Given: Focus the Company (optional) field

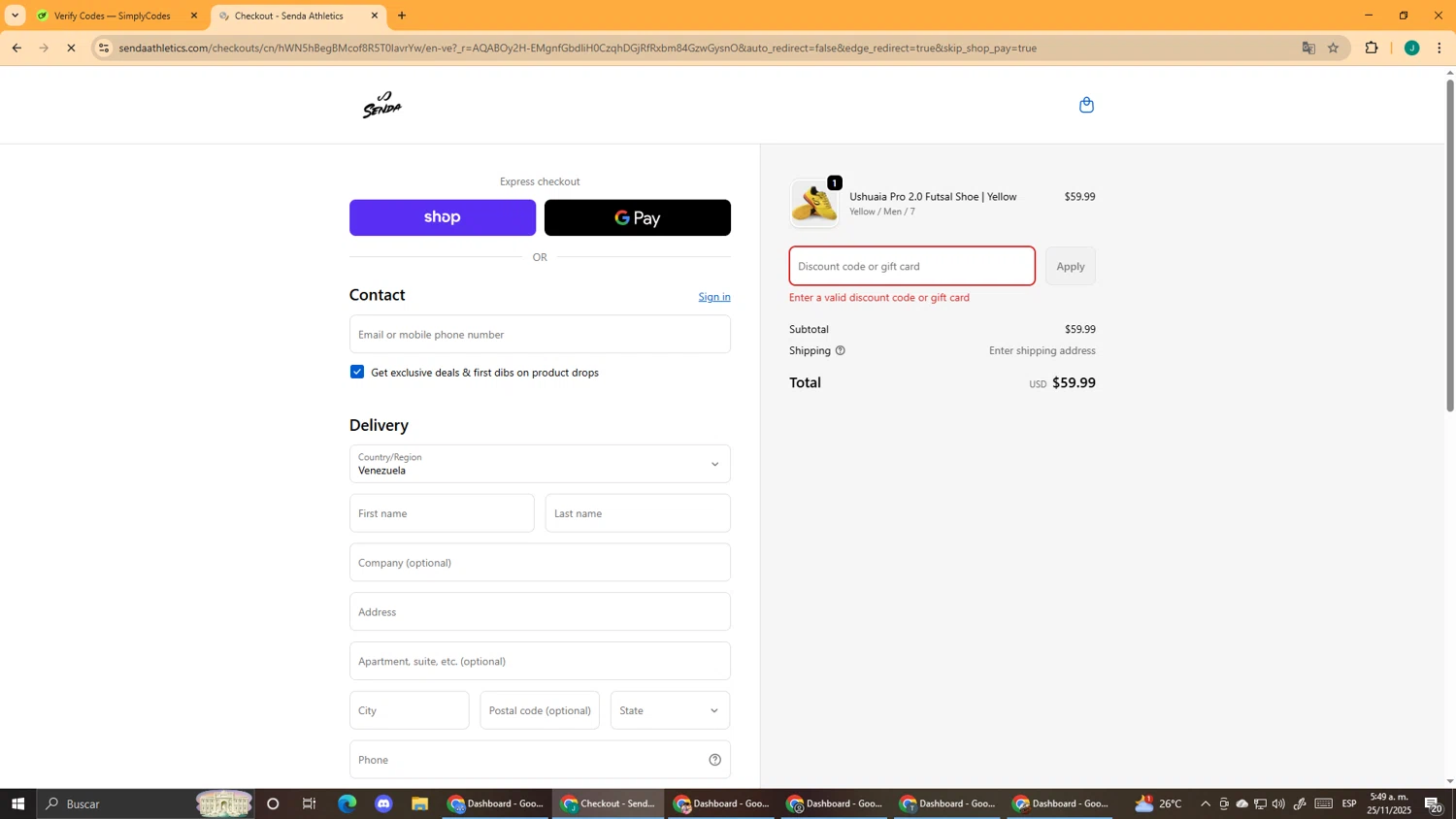Looking at the screenshot, I should [x=540, y=563].
